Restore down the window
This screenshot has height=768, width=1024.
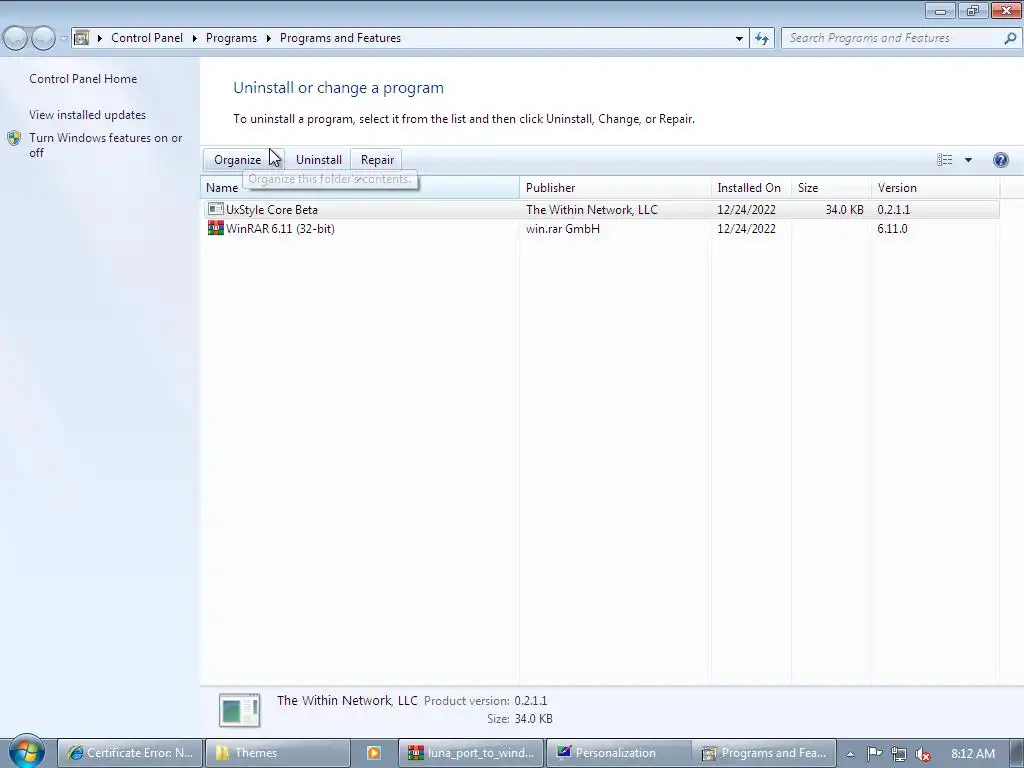972,10
